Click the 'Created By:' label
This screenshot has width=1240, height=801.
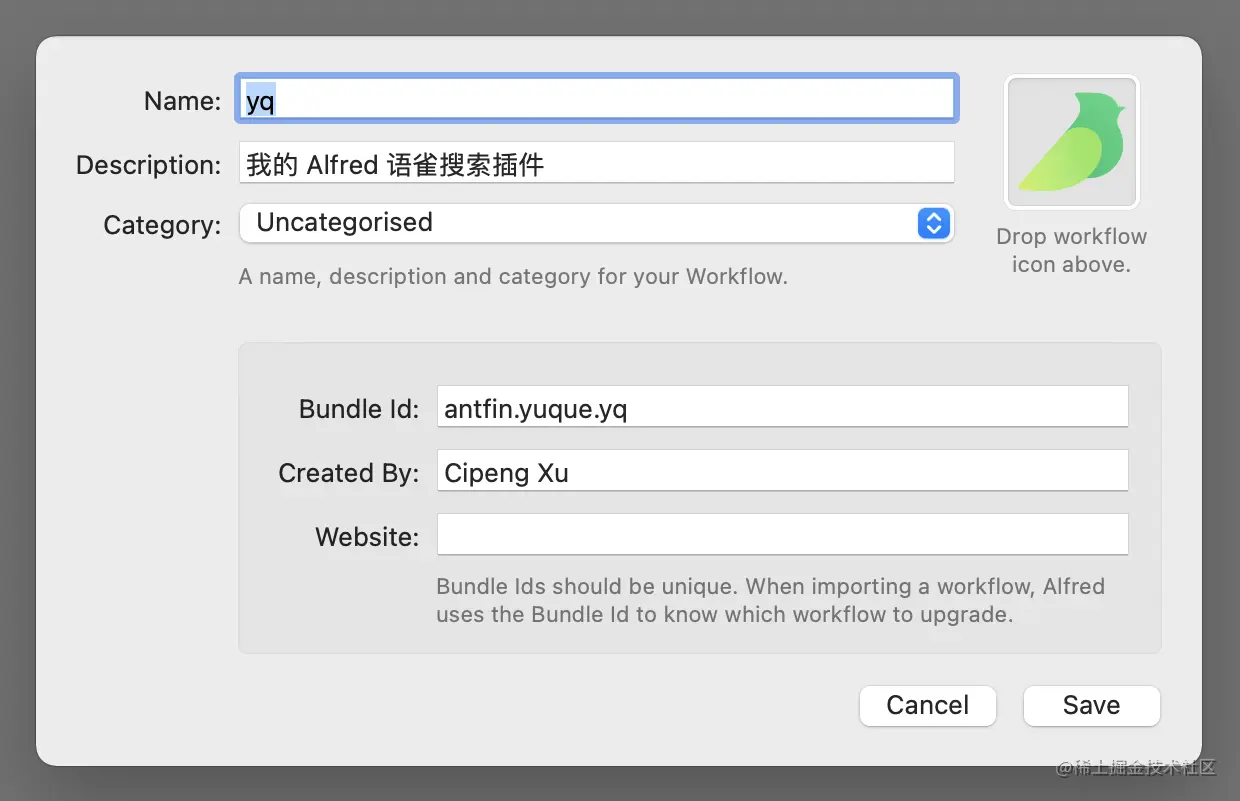(x=349, y=473)
